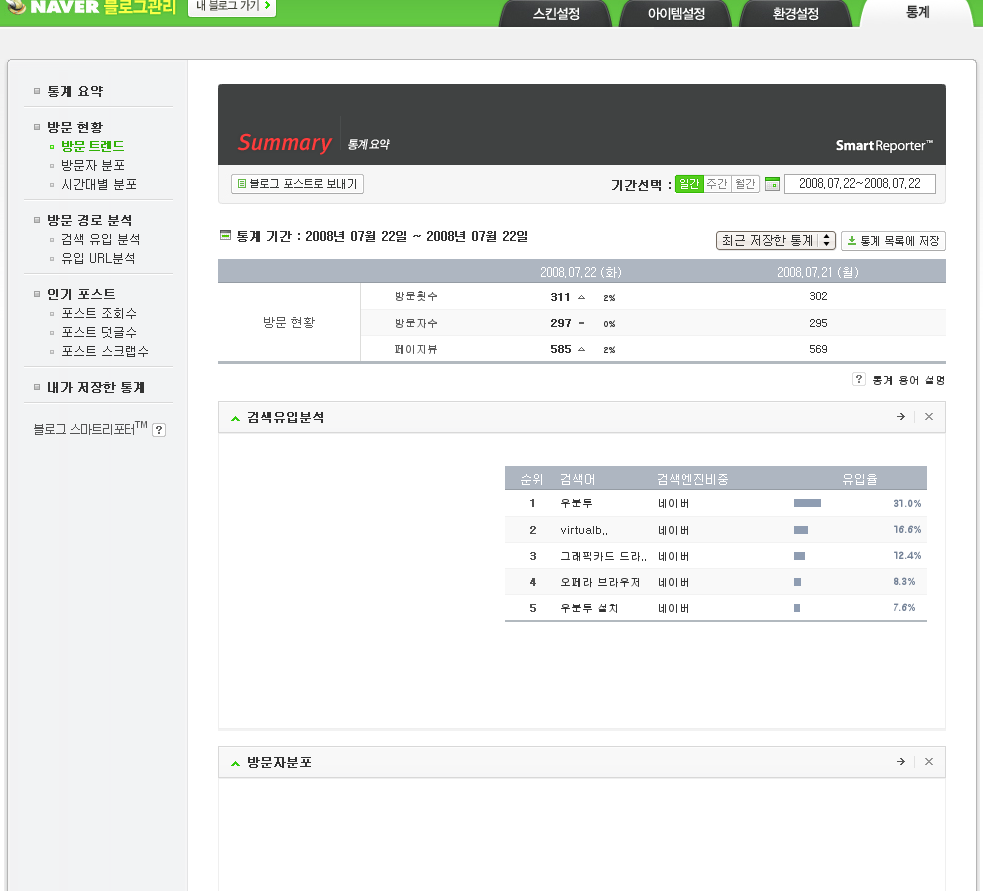Click the 내 블로그 가기 button
The height and width of the screenshot is (891, 983).
(232, 8)
